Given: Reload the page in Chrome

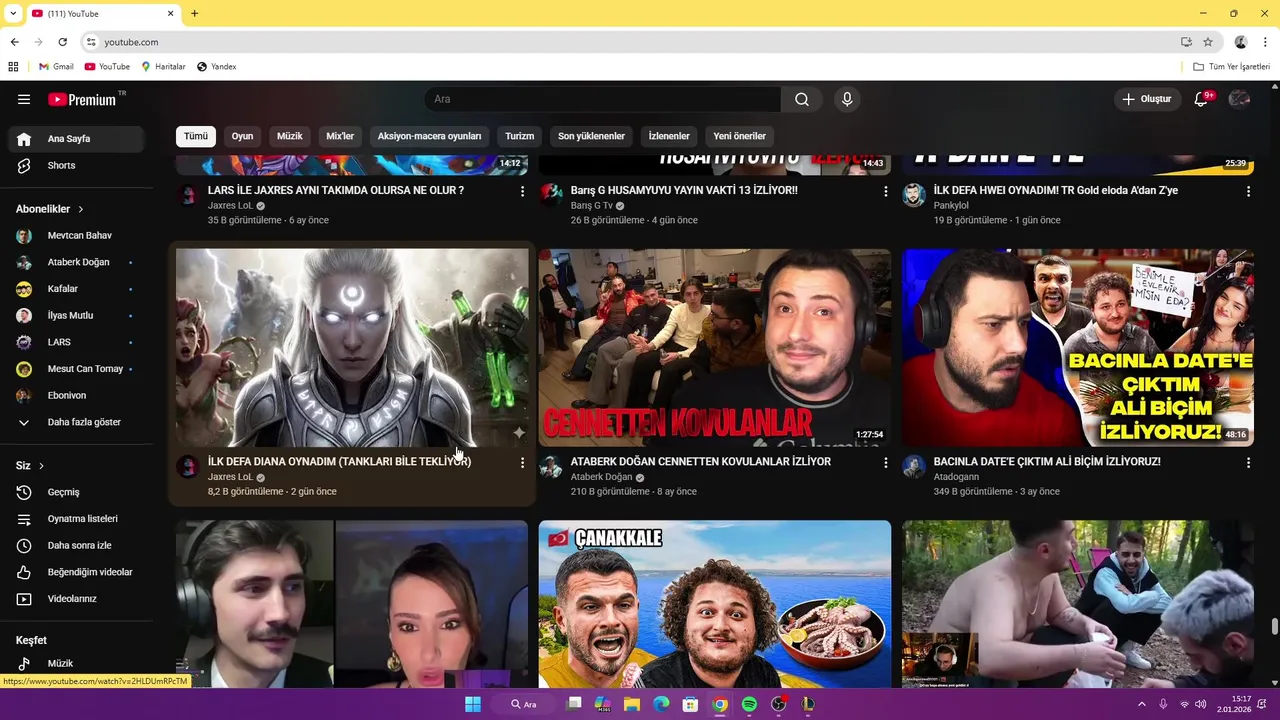Looking at the screenshot, I should tap(62, 42).
